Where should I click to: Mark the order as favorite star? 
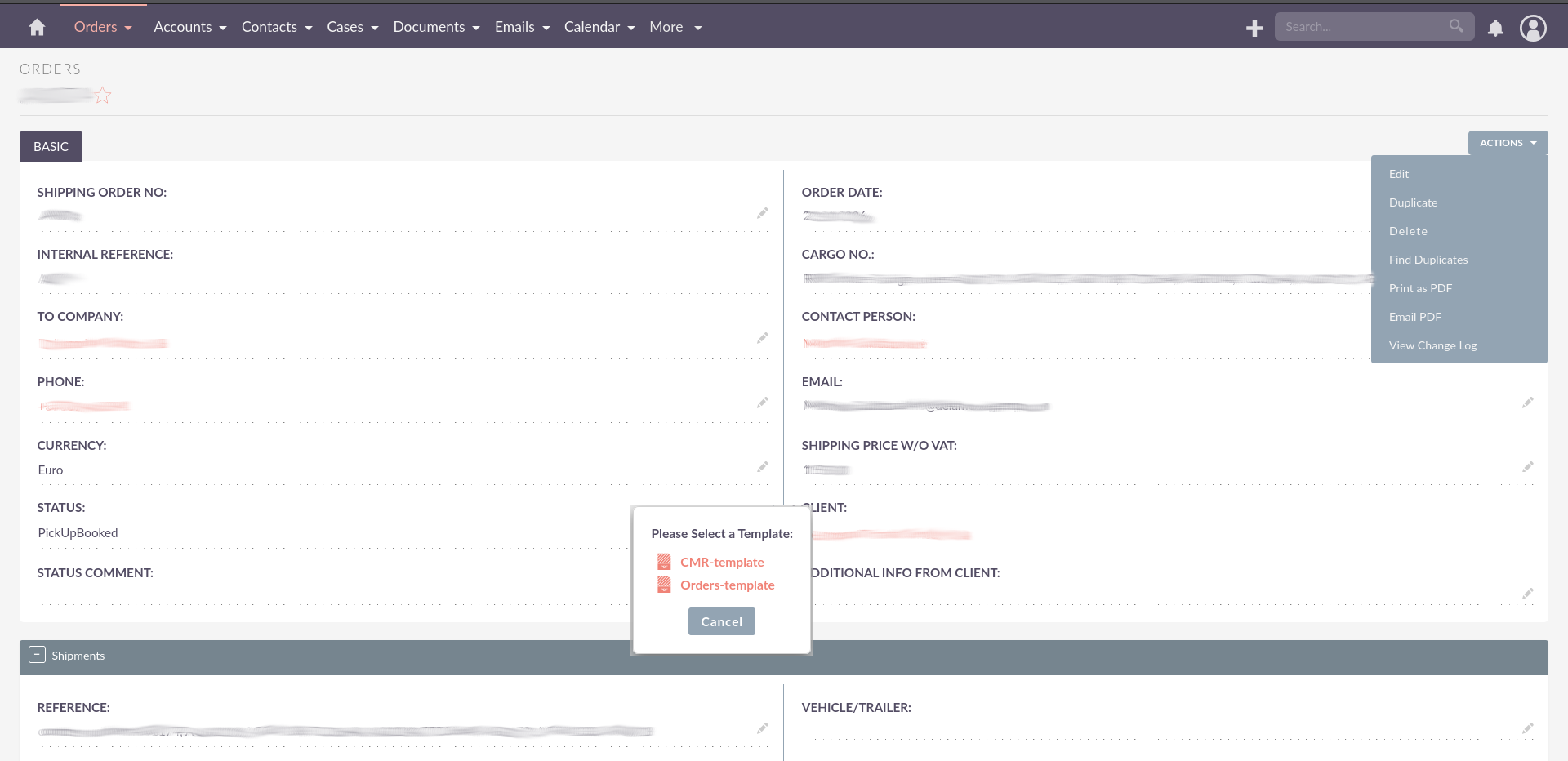point(103,96)
